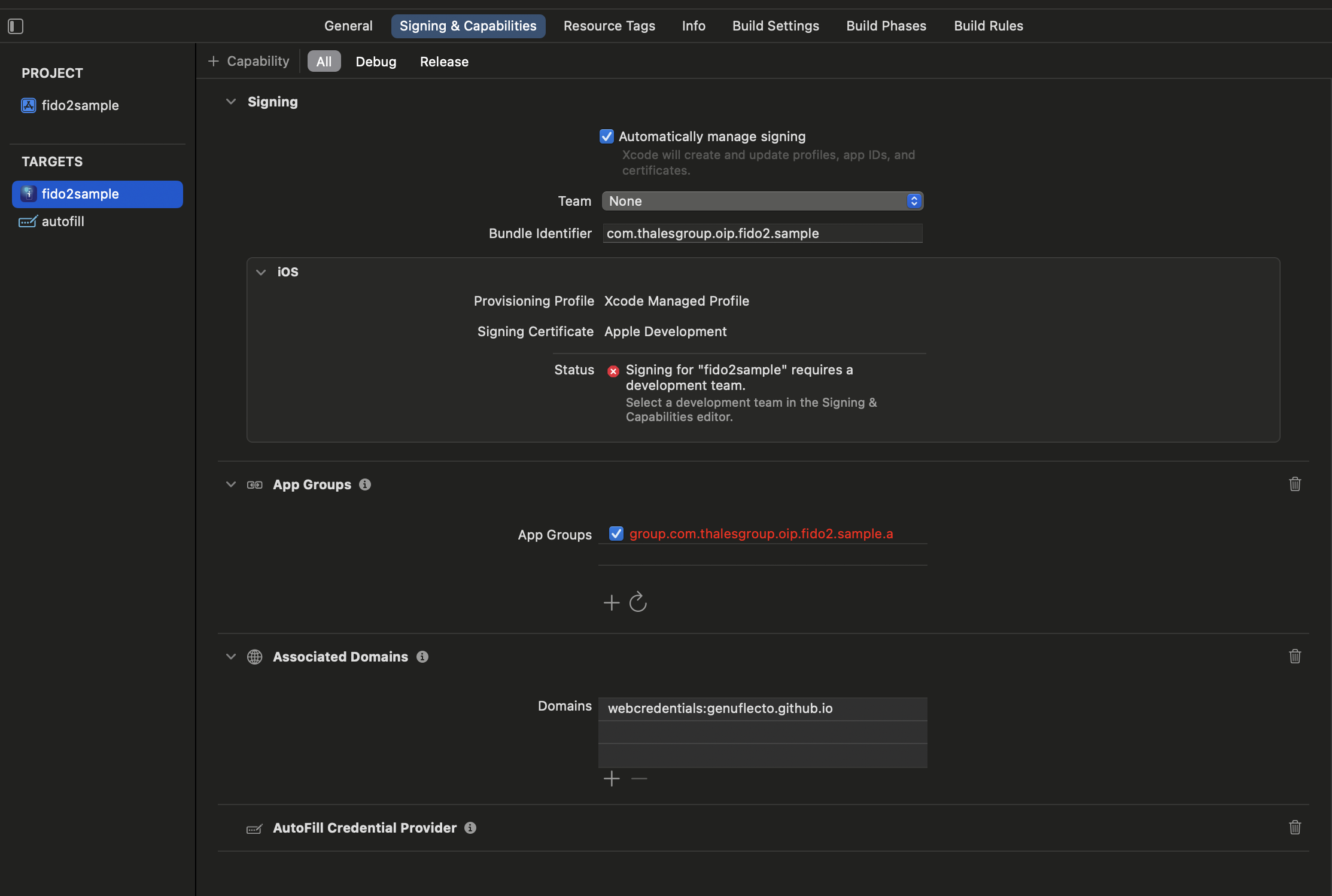Open the Build Rules tab

[x=989, y=26]
